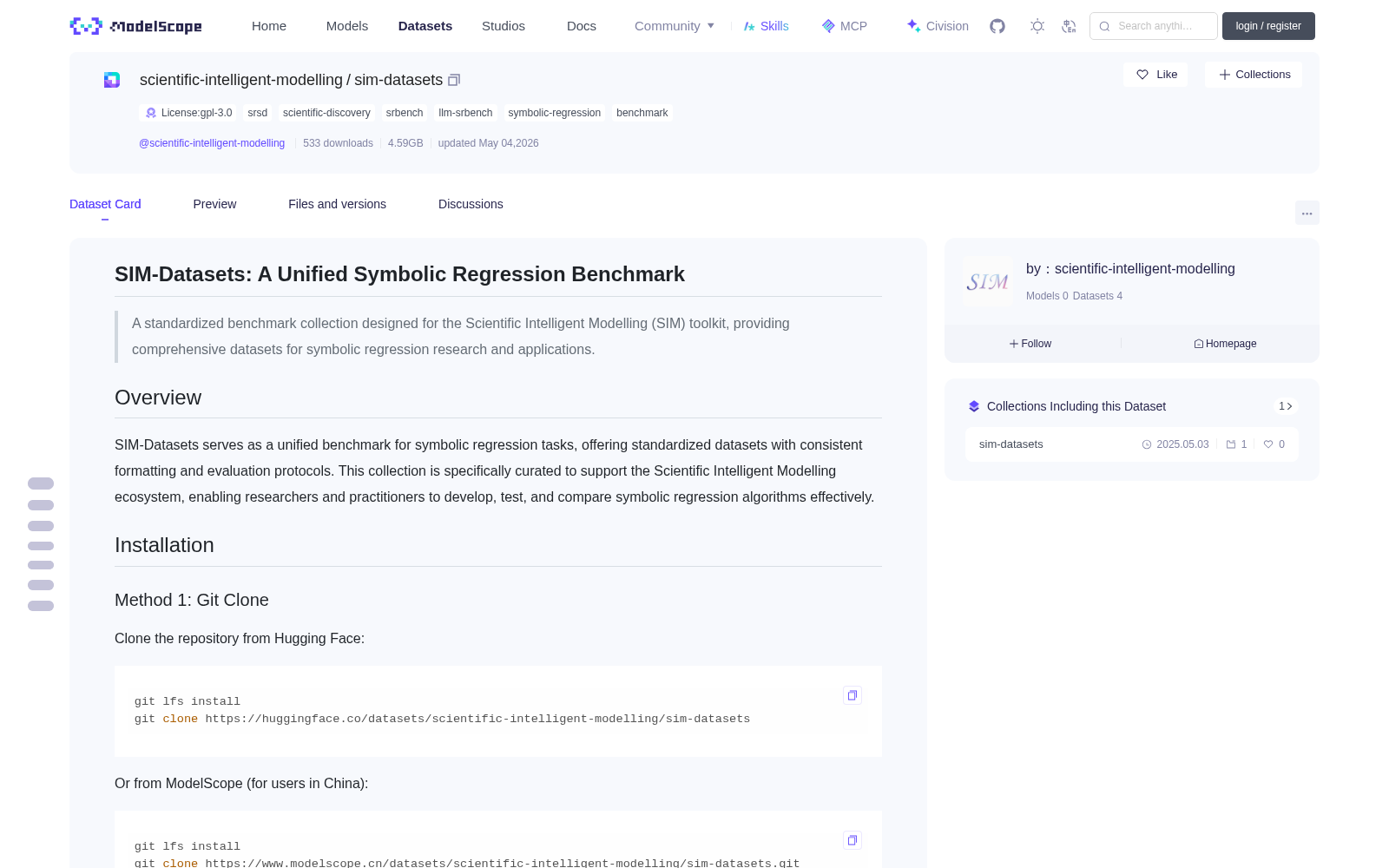Screen dimensions: 1389x868
Task: Click the "updated May 04,2026" text
Action: tap(488, 143)
